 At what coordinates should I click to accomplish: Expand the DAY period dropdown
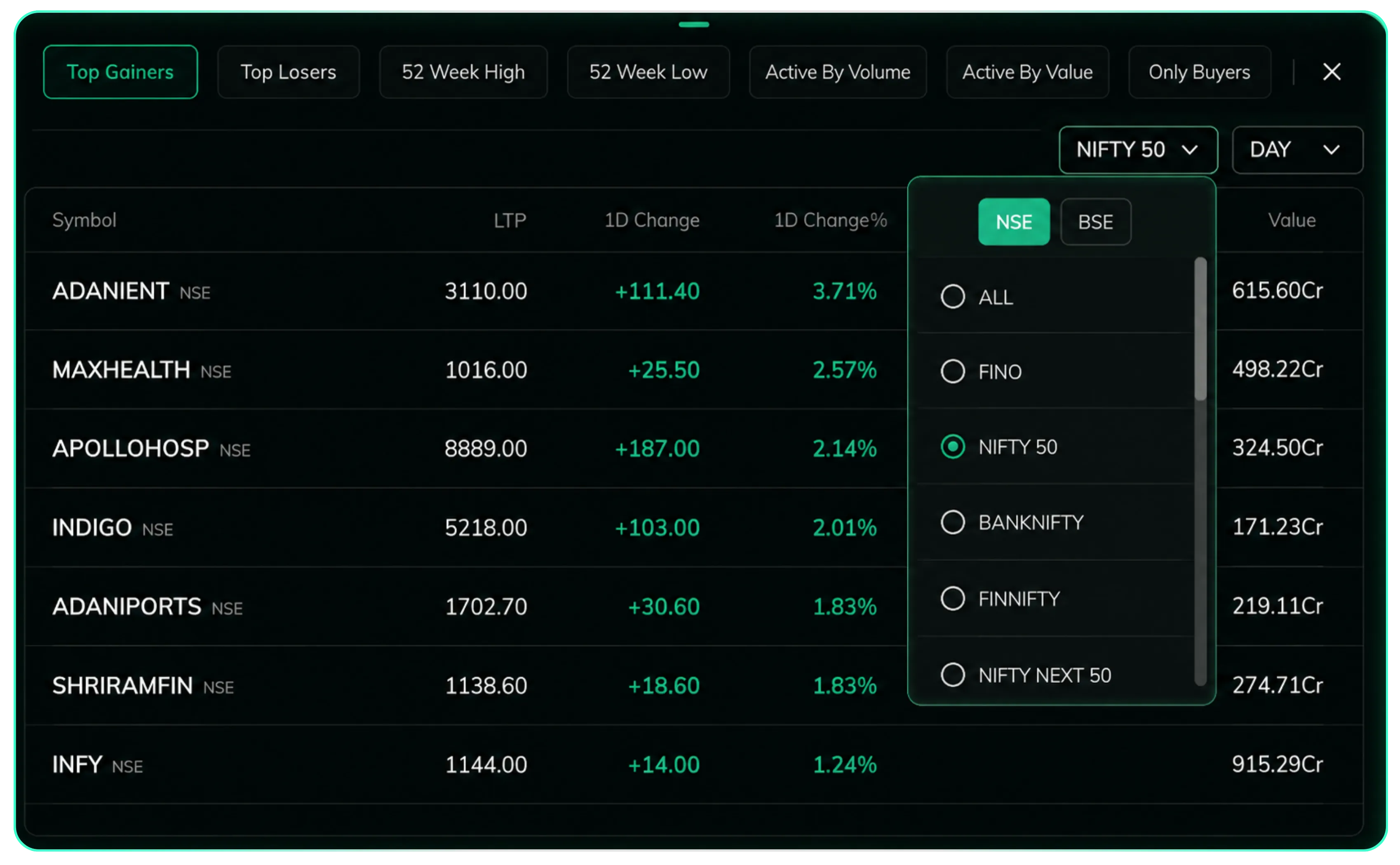coord(1297,150)
